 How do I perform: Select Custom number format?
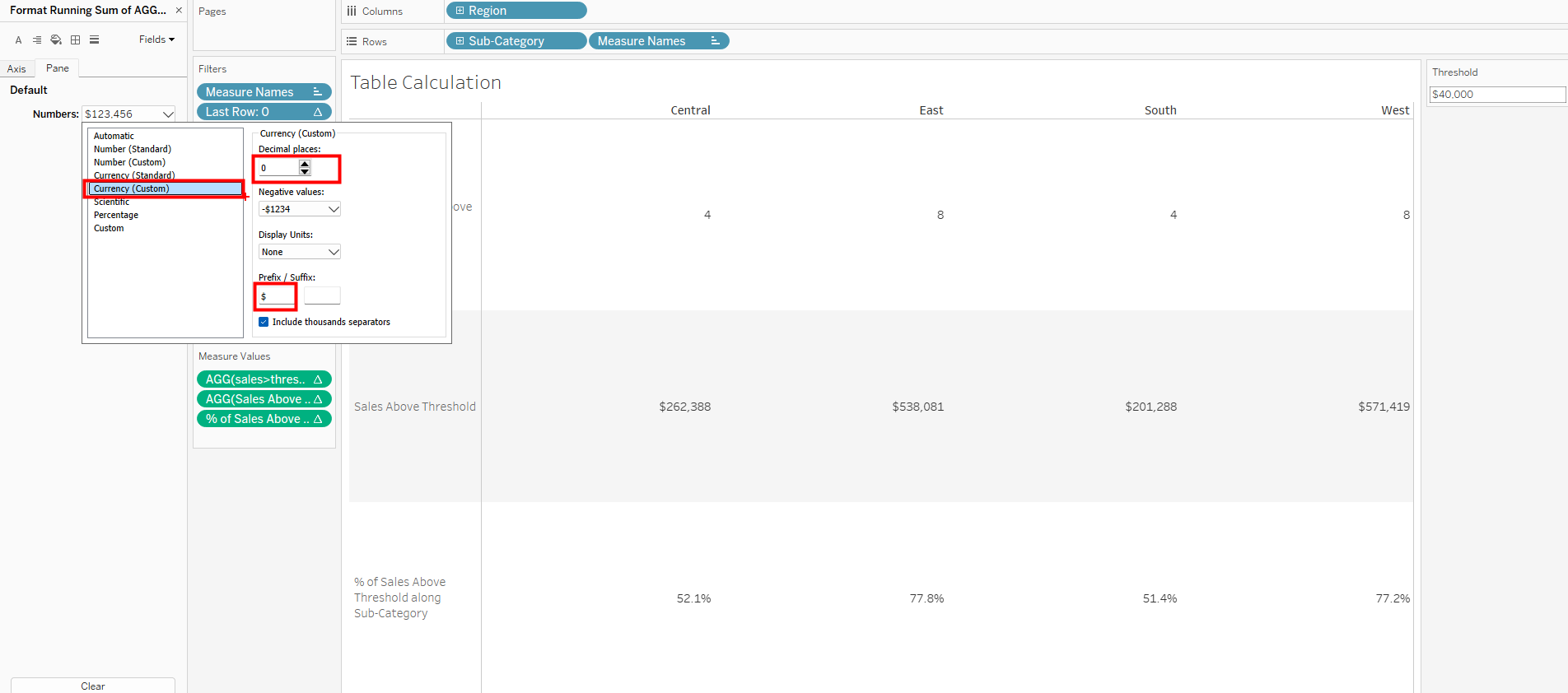(109, 228)
